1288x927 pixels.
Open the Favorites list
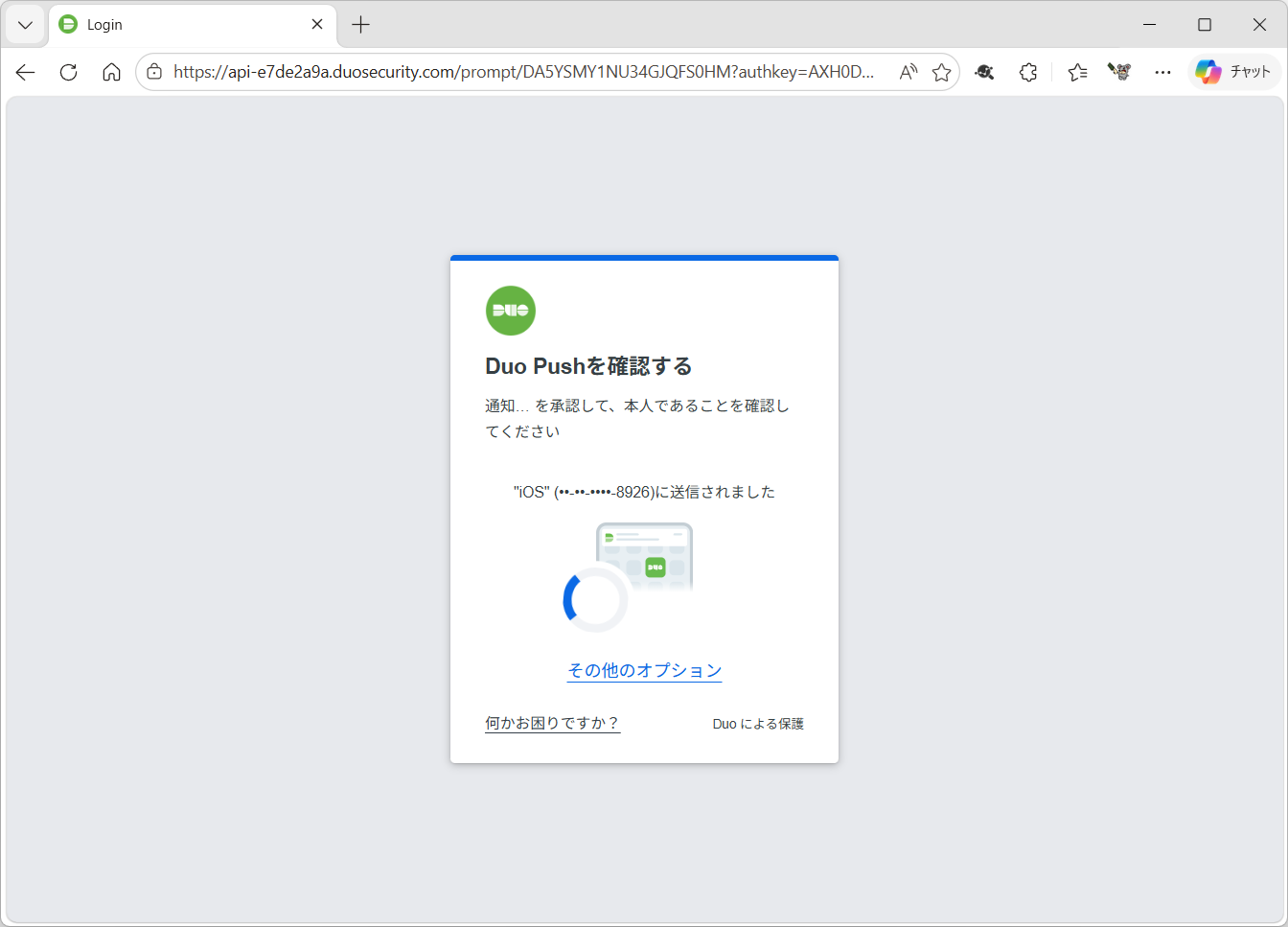click(1078, 72)
